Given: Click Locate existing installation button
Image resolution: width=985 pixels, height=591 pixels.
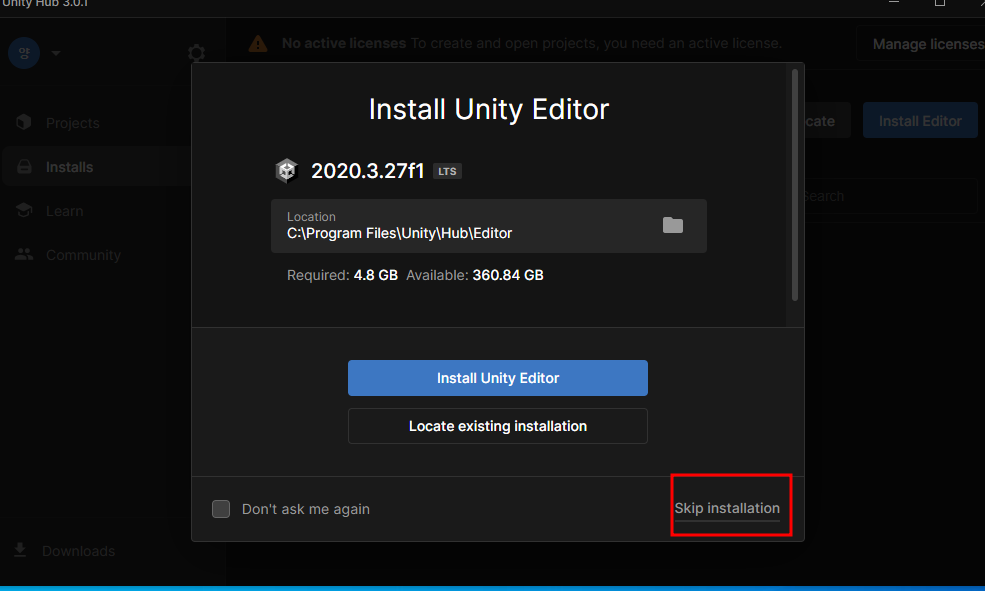Looking at the screenshot, I should [498, 426].
